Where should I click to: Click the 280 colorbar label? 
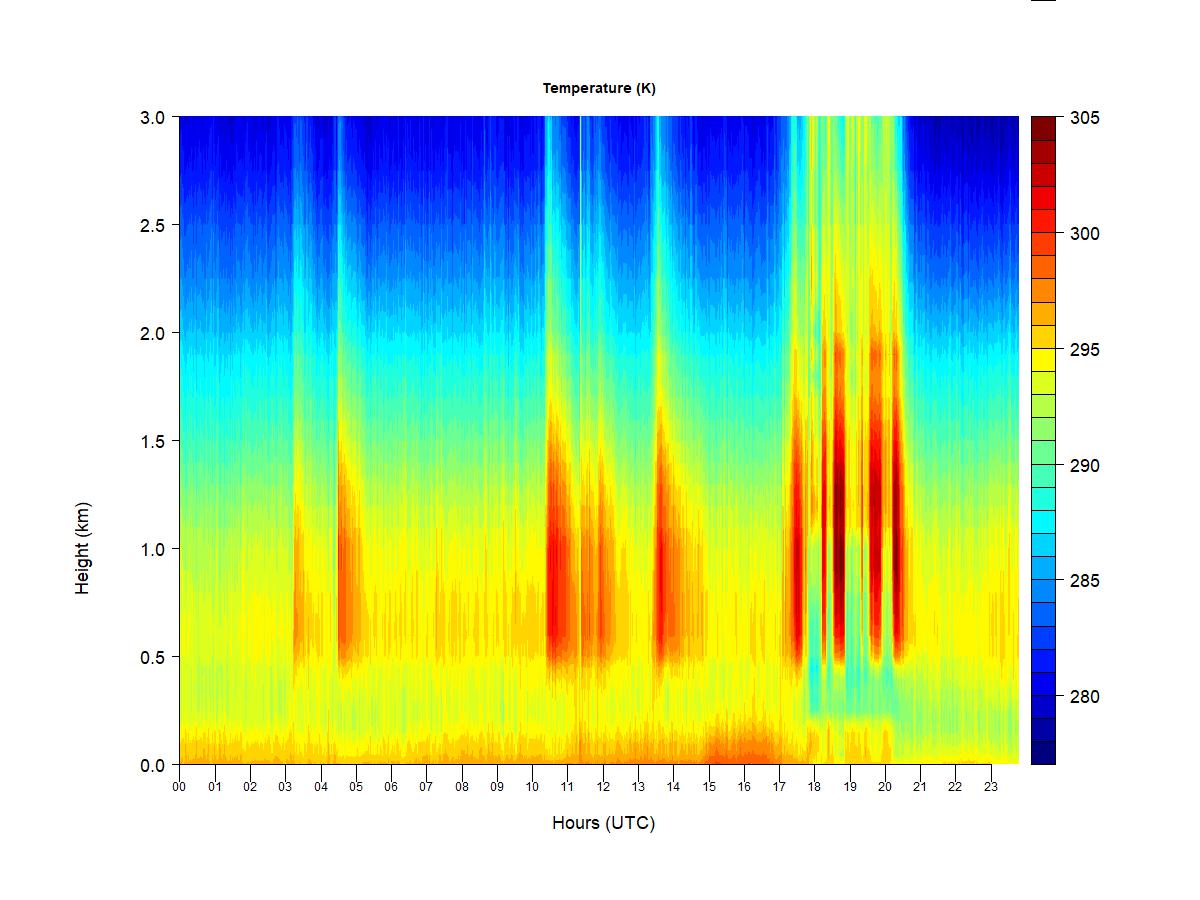[x=1084, y=697]
